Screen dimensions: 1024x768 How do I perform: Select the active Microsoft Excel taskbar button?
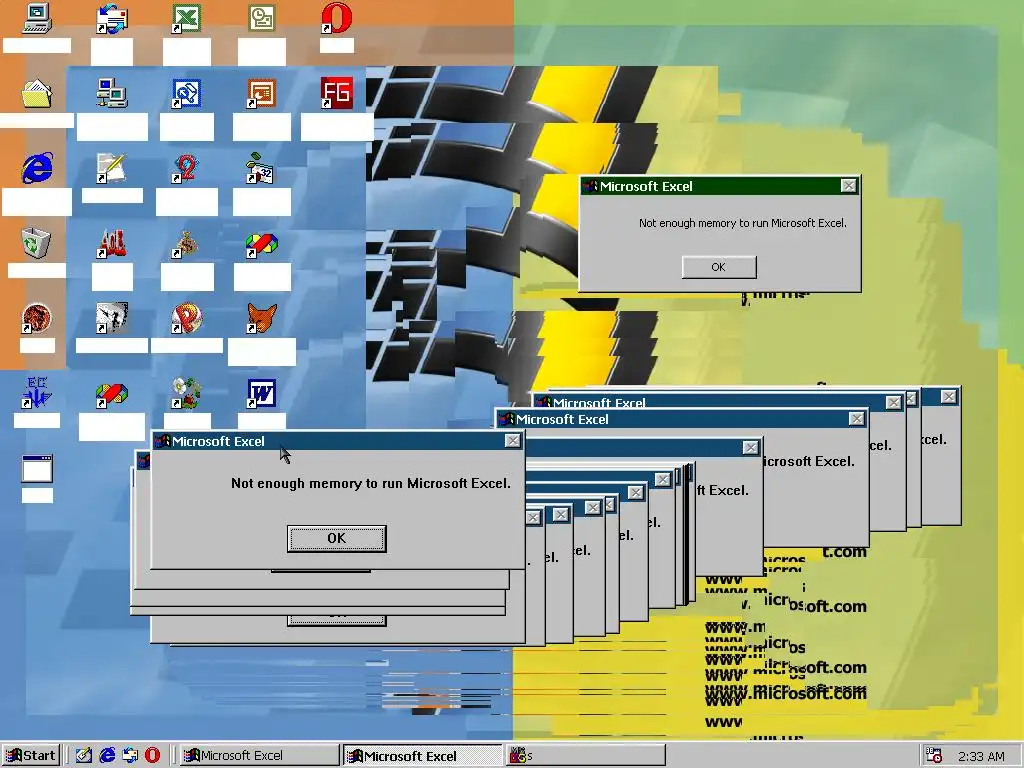423,756
